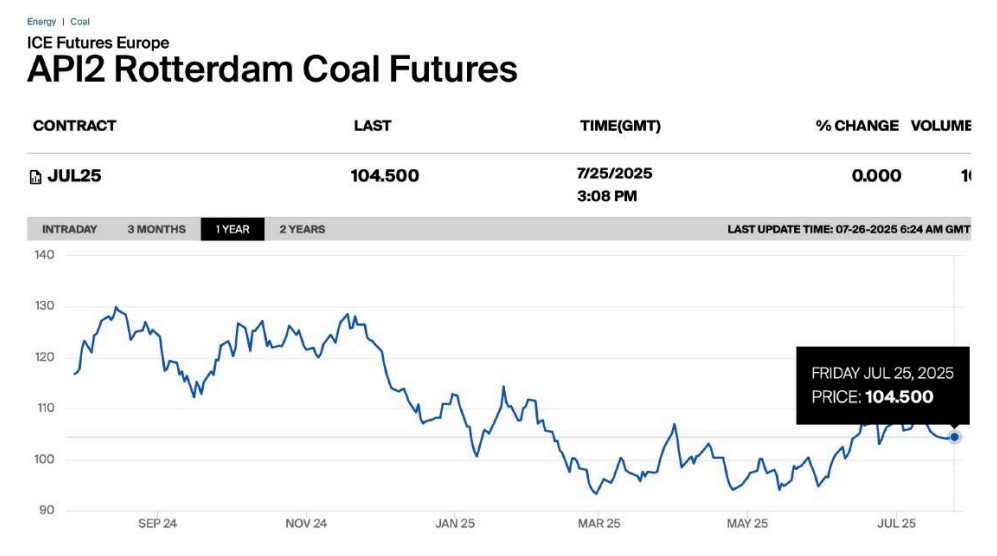Viewport: 997px width, 556px height.
Task: Click the 104.500 last price value
Action: click(385, 176)
